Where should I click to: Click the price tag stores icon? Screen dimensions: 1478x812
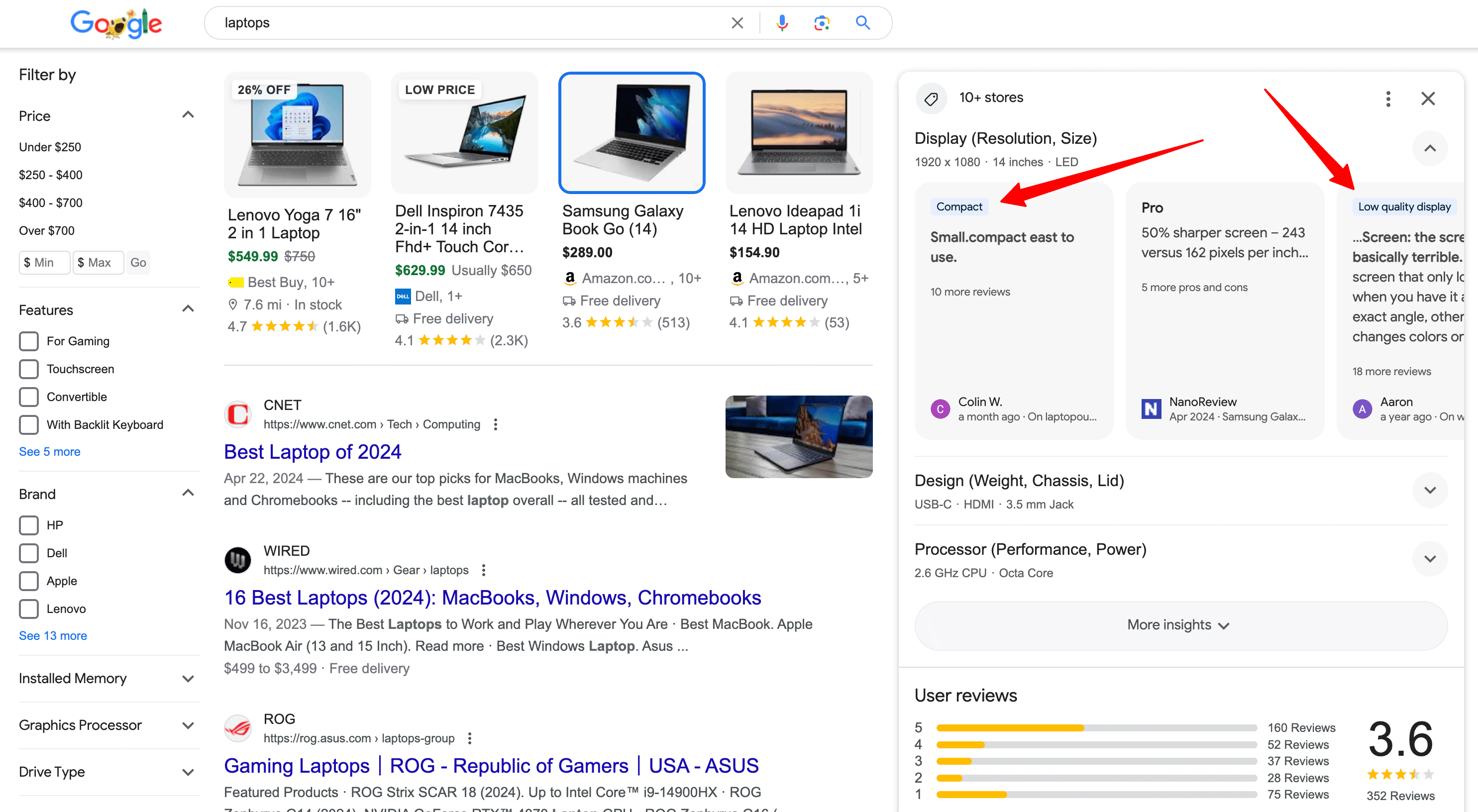pyautogui.click(x=931, y=99)
